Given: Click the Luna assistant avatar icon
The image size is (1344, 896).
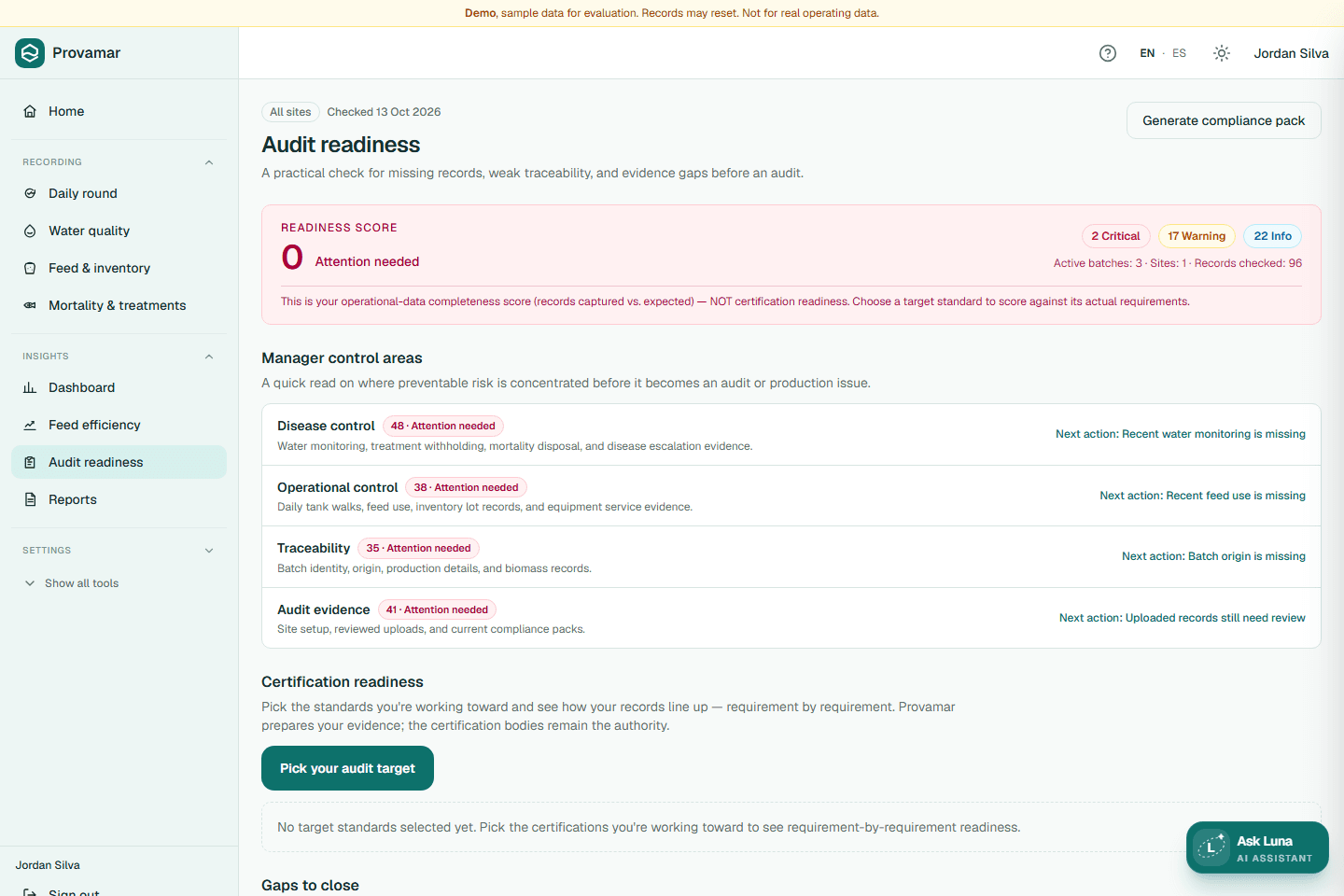Looking at the screenshot, I should click(x=1211, y=847).
